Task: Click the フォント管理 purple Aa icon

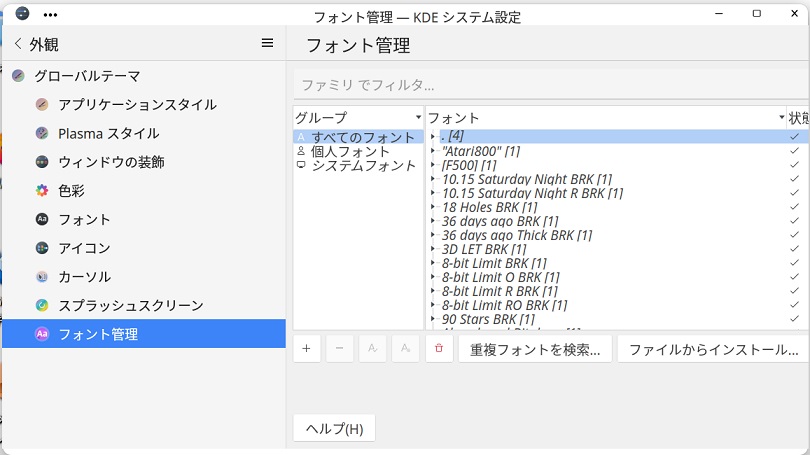Action: pos(42,334)
